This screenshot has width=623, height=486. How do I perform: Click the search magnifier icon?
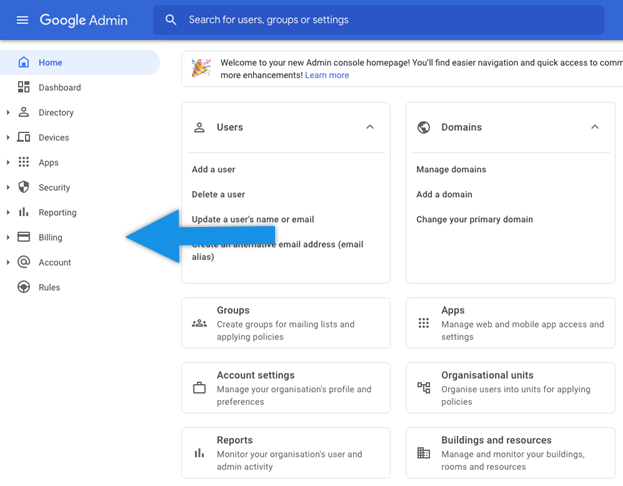(x=170, y=19)
